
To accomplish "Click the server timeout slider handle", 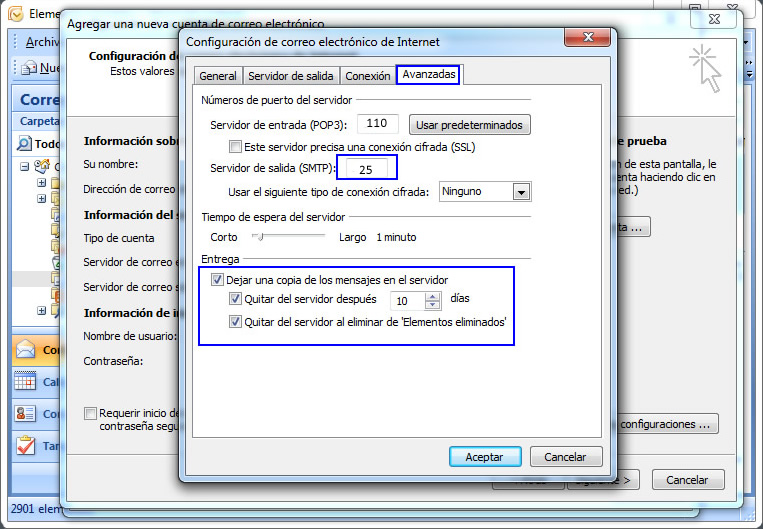I will (x=259, y=237).
